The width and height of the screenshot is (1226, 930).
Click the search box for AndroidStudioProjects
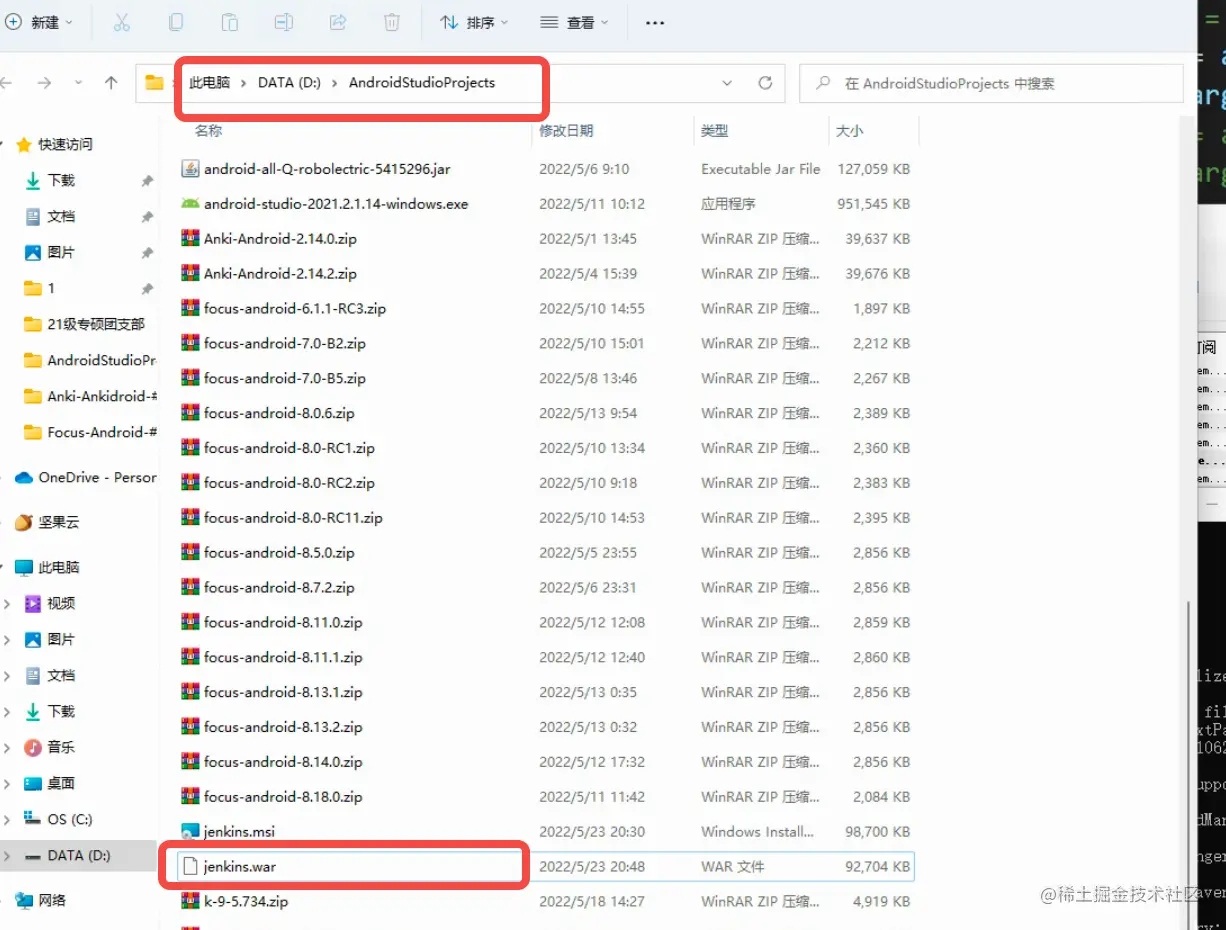[991, 84]
